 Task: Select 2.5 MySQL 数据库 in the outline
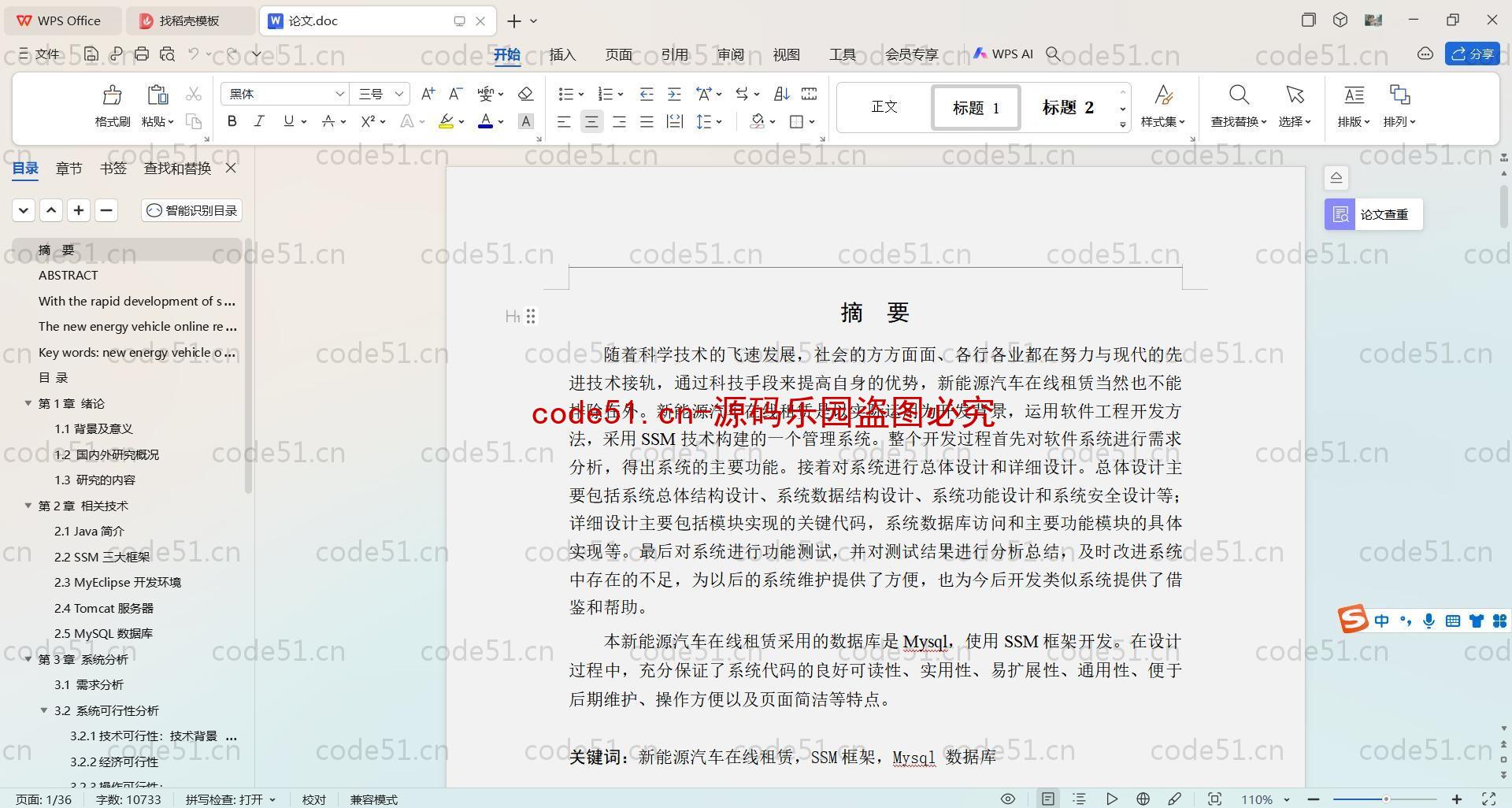[x=103, y=633]
